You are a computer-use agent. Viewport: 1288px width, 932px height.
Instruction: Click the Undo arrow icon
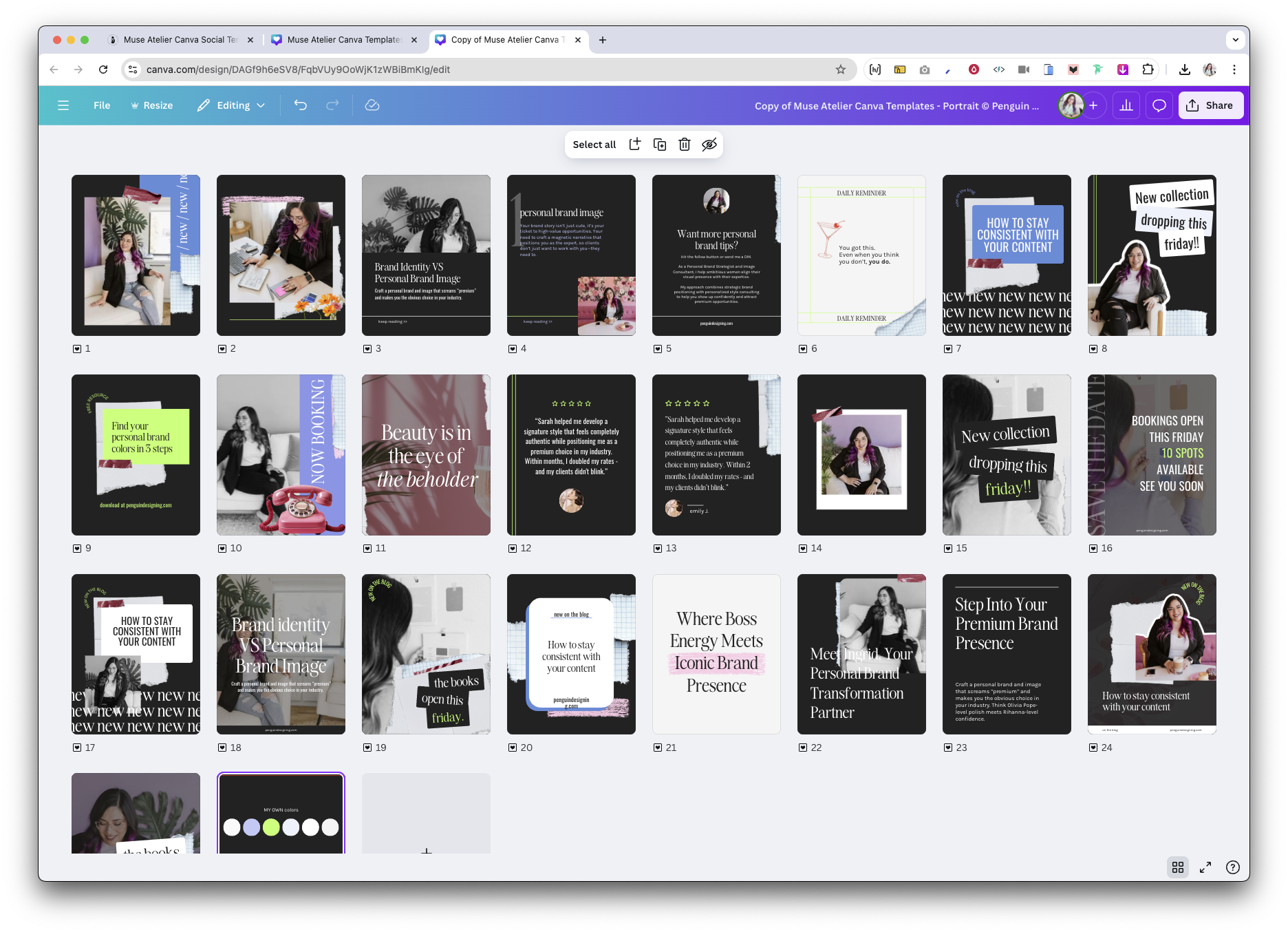tap(301, 105)
